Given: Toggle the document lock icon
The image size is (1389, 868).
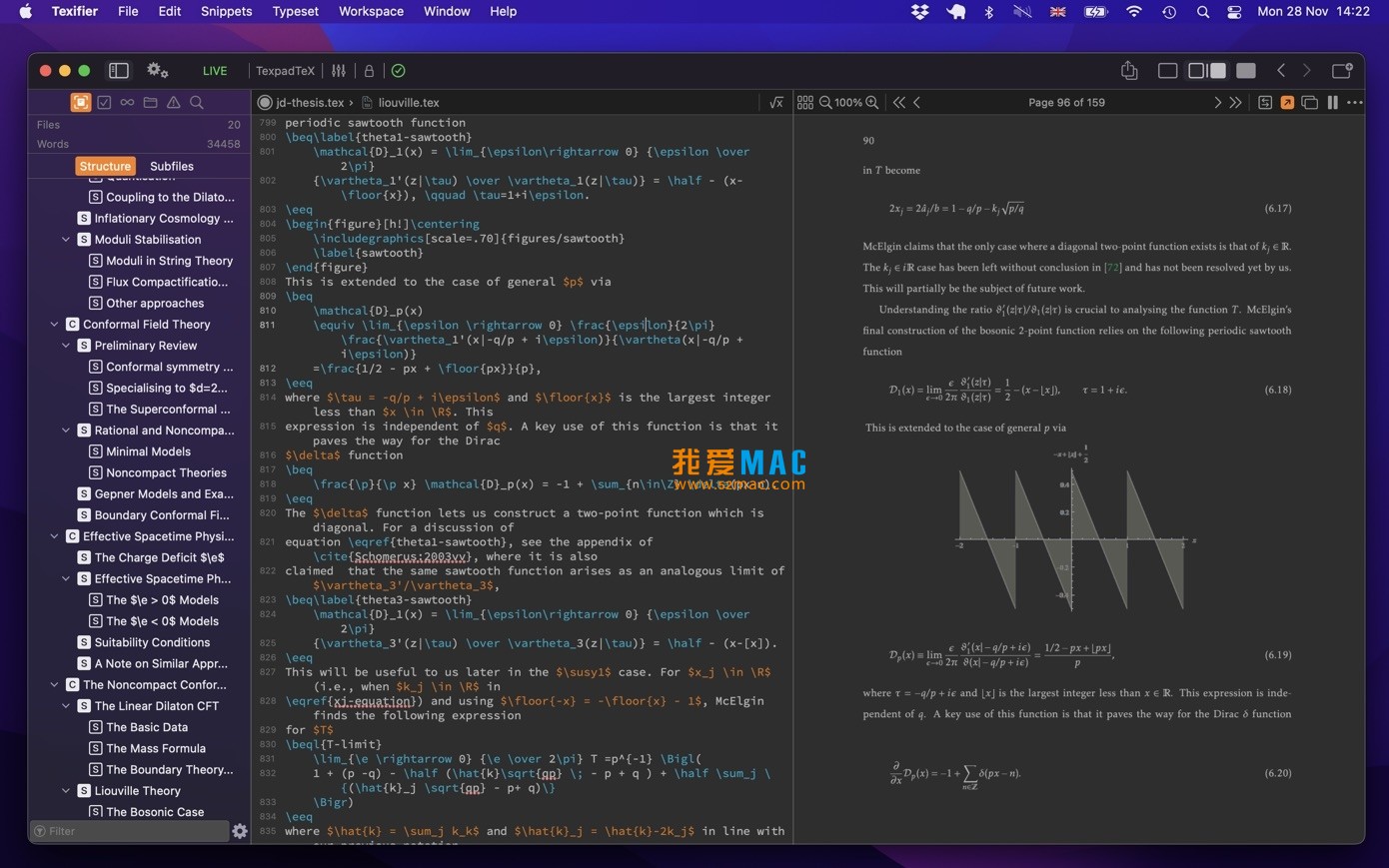Looking at the screenshot, I should [x=368, y=70].
